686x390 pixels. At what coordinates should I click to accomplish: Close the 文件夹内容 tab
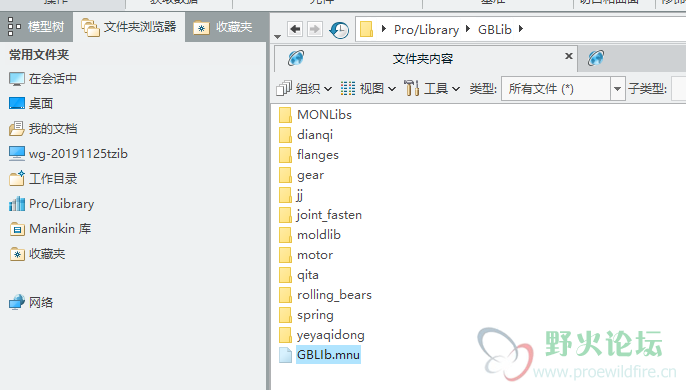pos(569,56)
